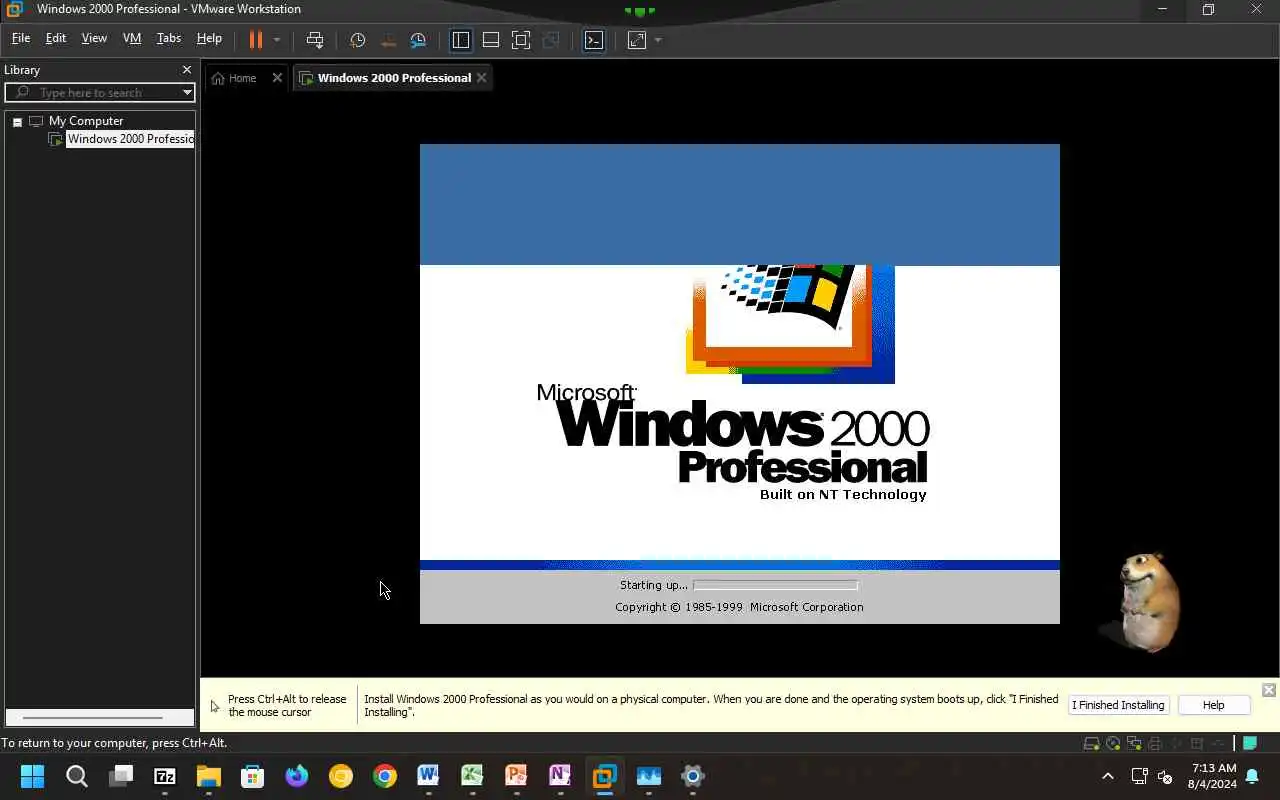This screenshot has height=800, width=1280.
Task: Close the Library panel
Action: (x=186, y=70)
